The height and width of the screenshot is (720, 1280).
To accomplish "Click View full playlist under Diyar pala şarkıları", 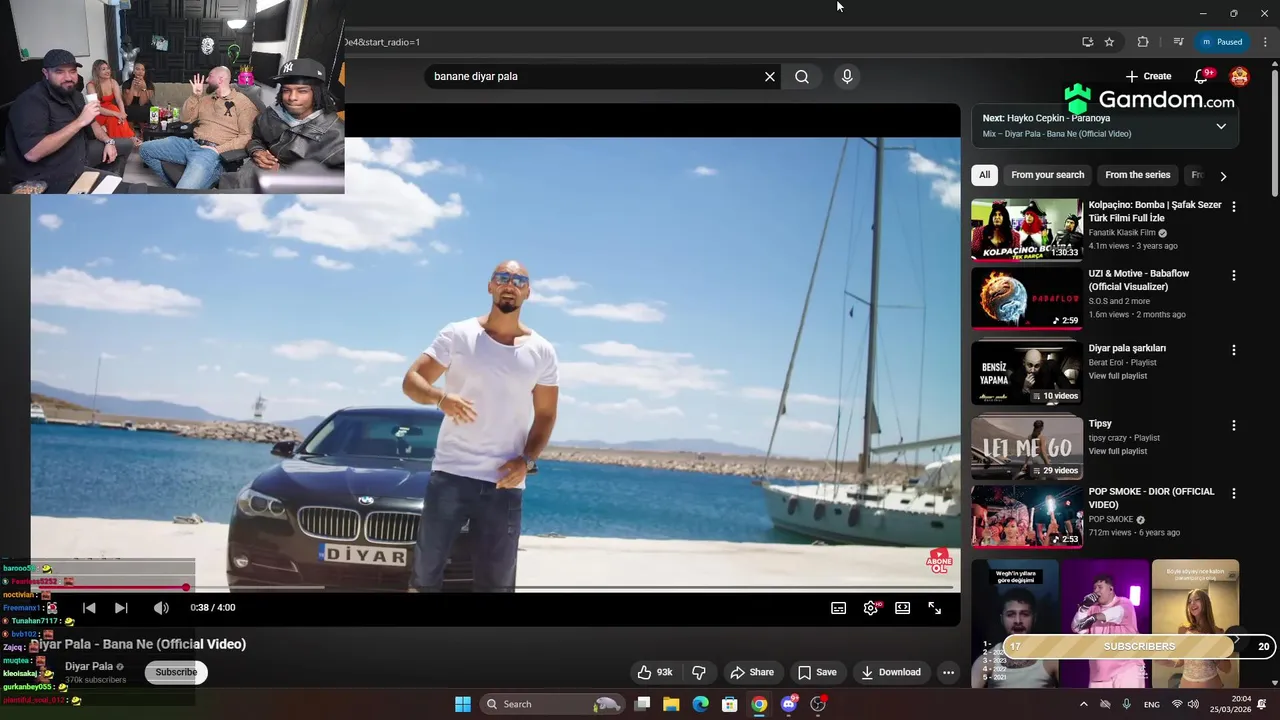I will click(1117, 376).
